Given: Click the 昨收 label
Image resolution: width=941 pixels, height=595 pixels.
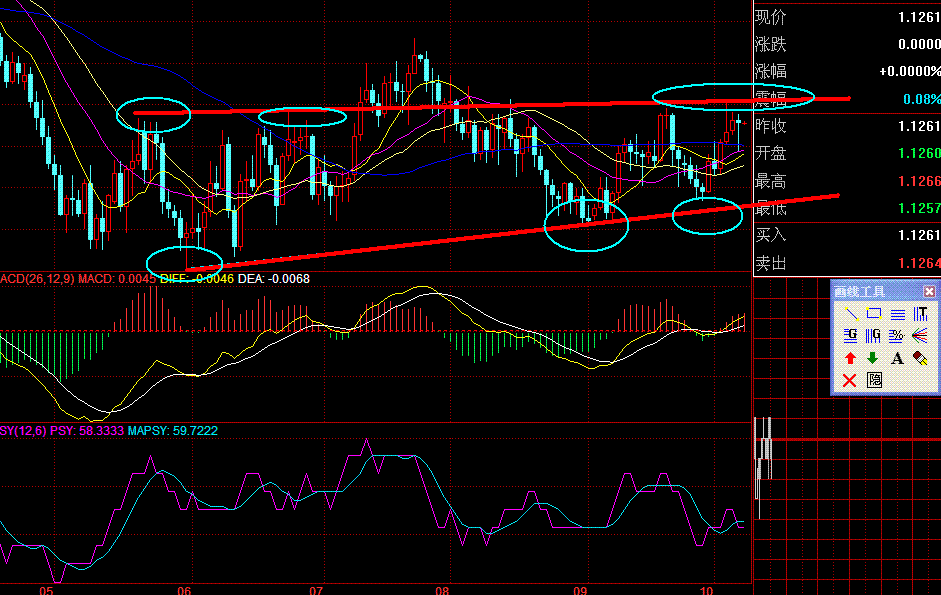Looking at the screenshot, I should click(771, 125).
